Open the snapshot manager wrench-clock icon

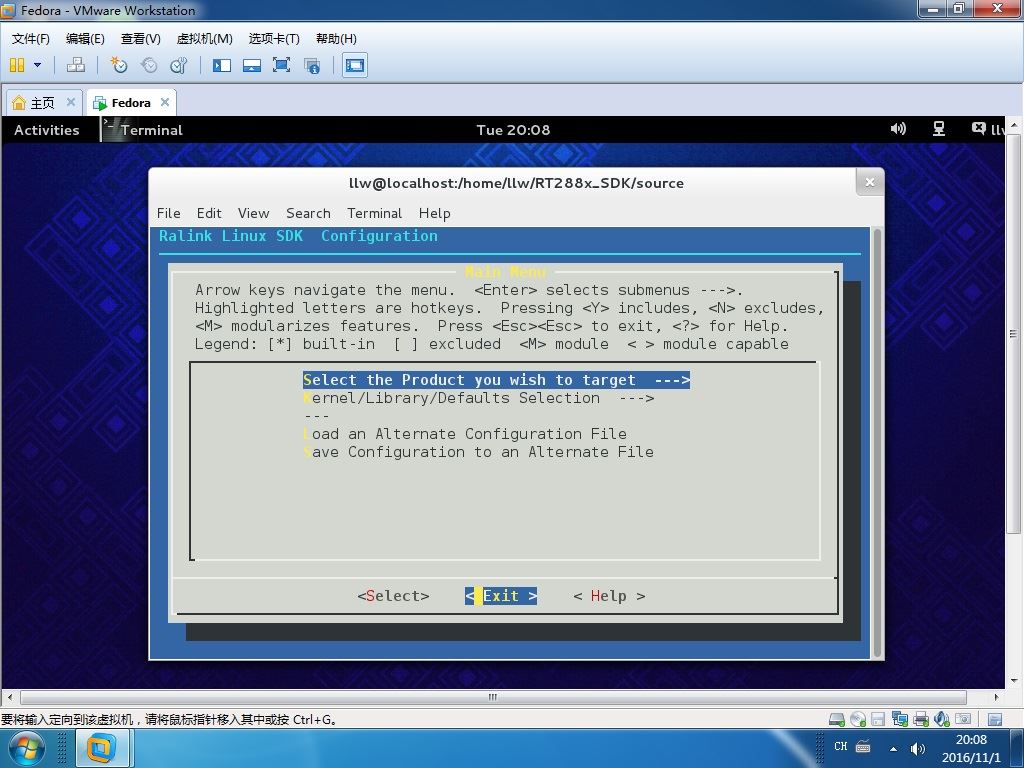point(178,65)
